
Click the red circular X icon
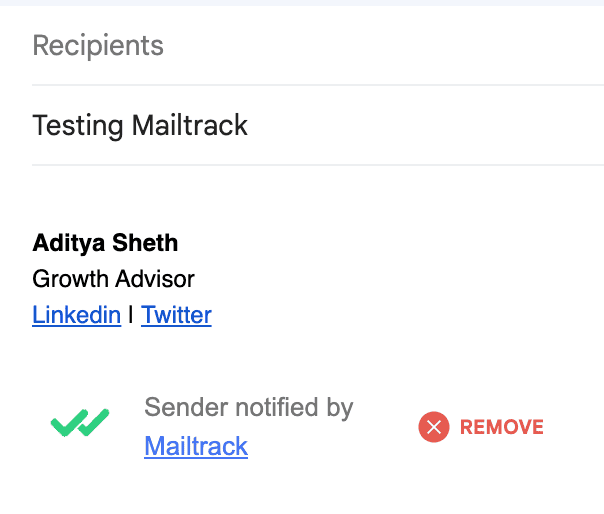click(434, 427)
